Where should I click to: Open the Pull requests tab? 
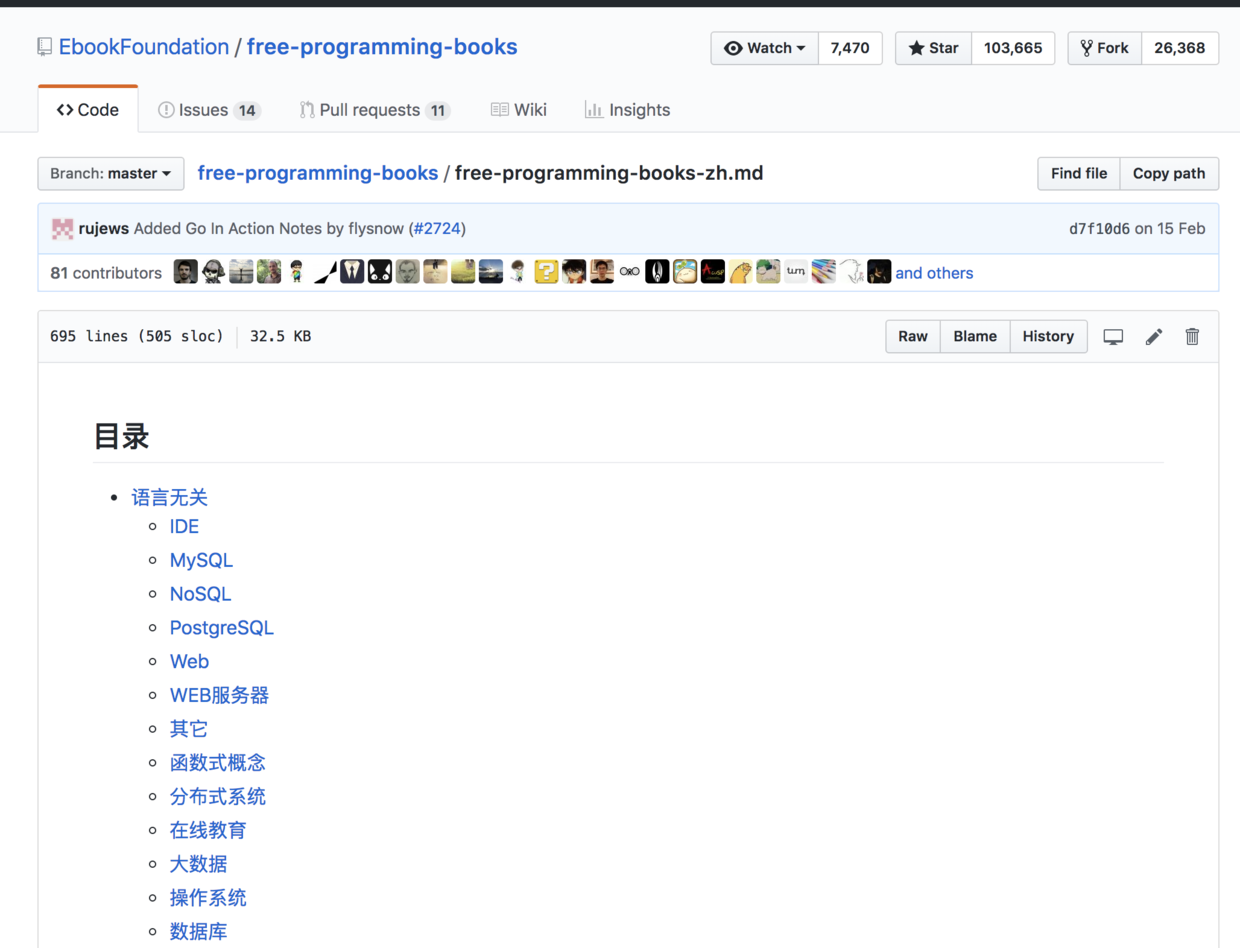click(374, 110)
